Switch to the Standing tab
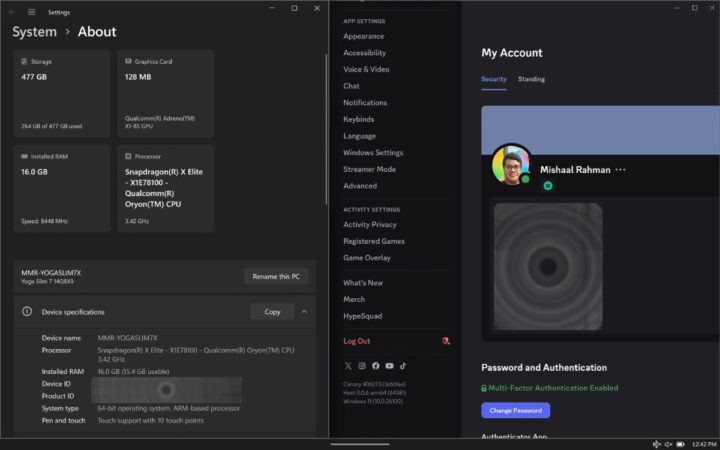The image size is (720, 450). pos(531,79)
